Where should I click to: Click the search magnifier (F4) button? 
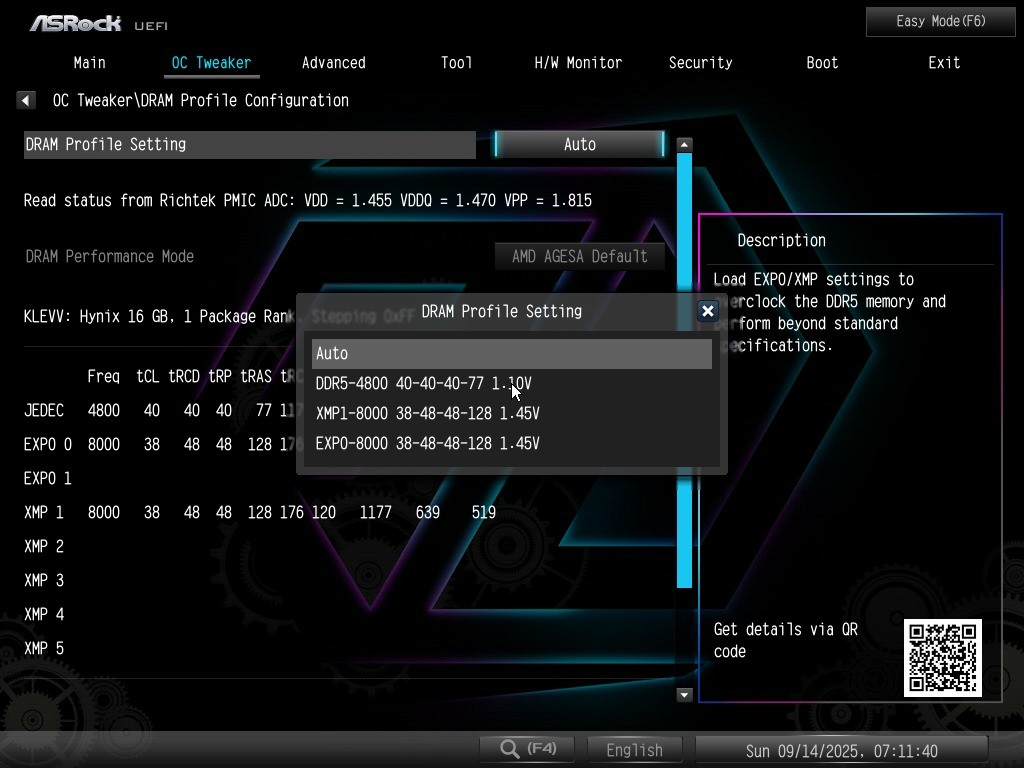528,749
